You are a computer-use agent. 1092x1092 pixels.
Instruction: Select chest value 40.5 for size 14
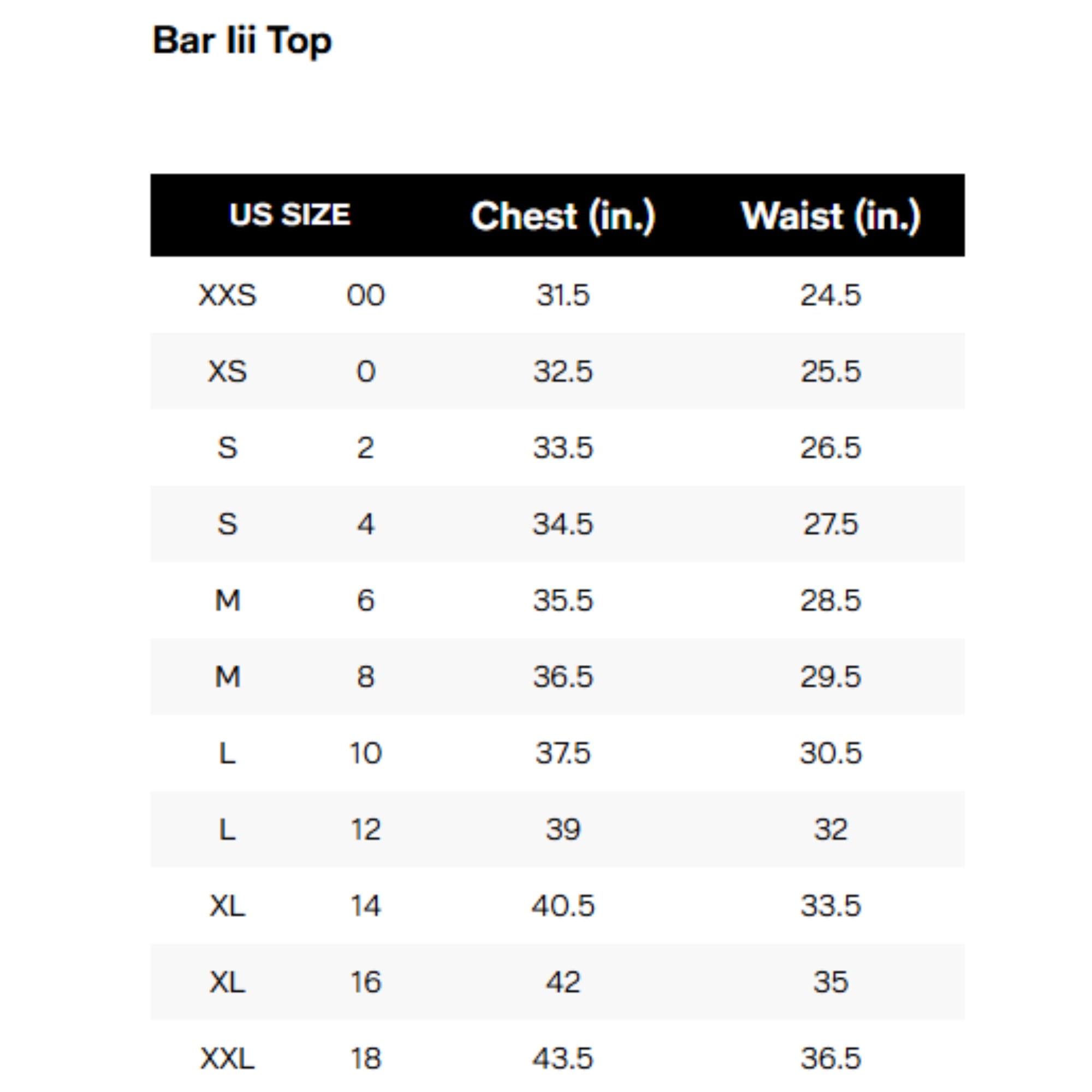[x=563, y=905]
